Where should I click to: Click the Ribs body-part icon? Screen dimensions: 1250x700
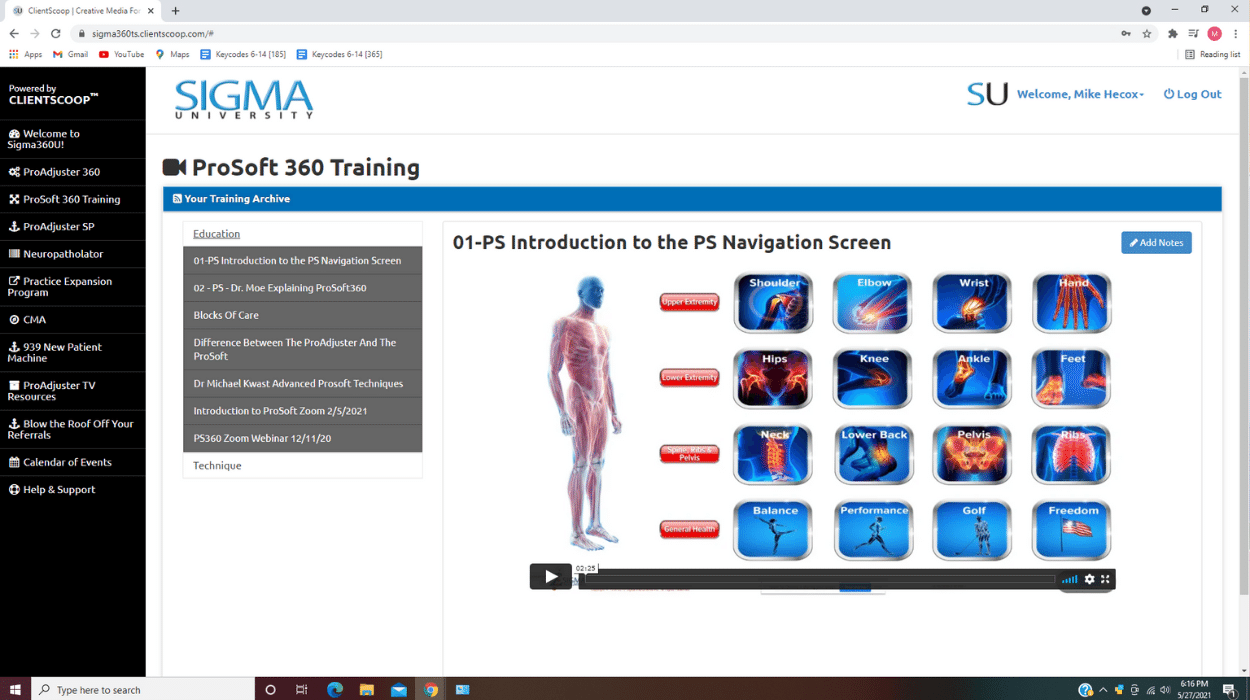click(x=1072, y=455)
